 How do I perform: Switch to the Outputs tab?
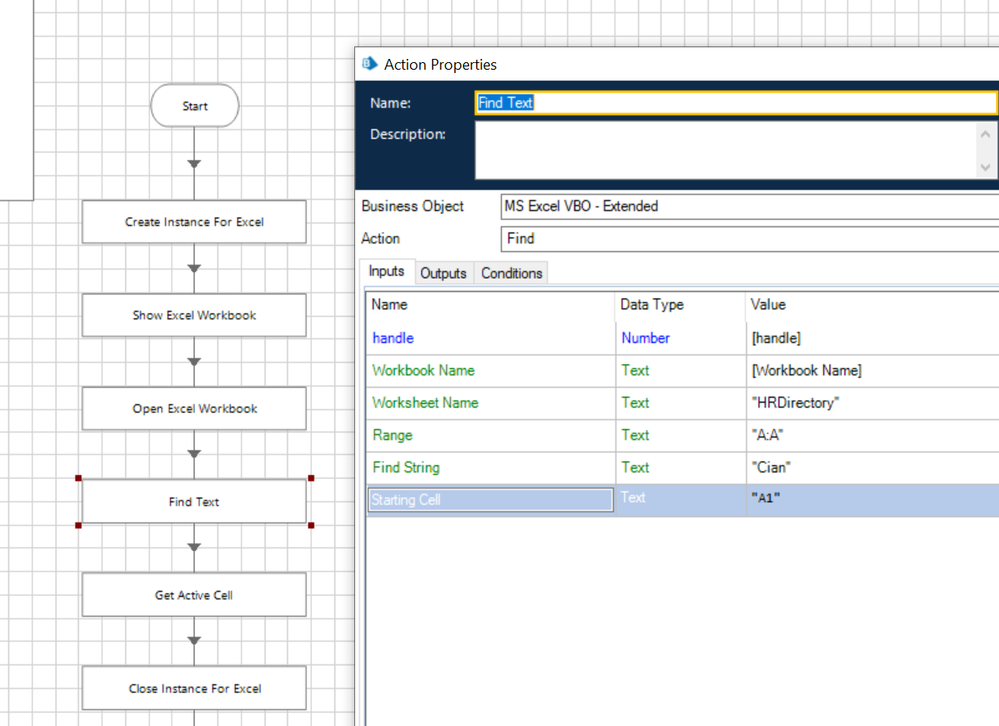443,273
